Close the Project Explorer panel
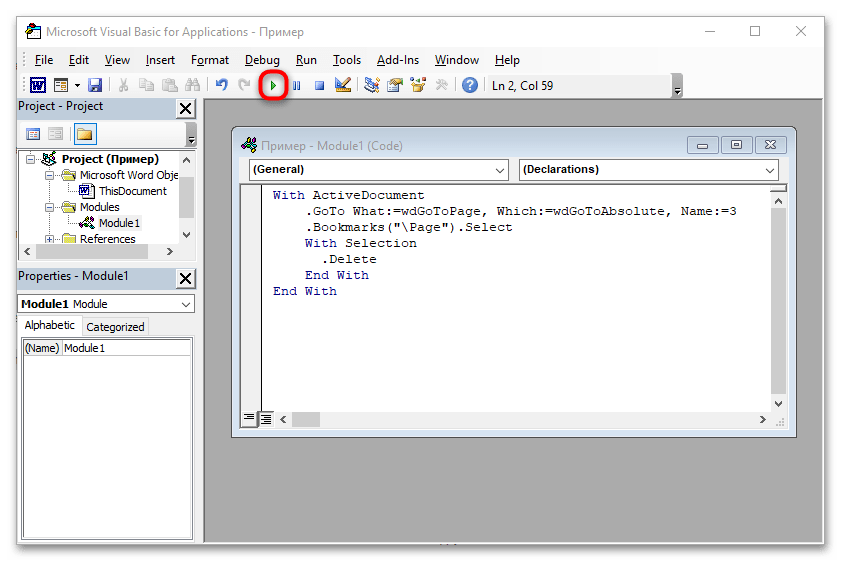 [186, 108]
